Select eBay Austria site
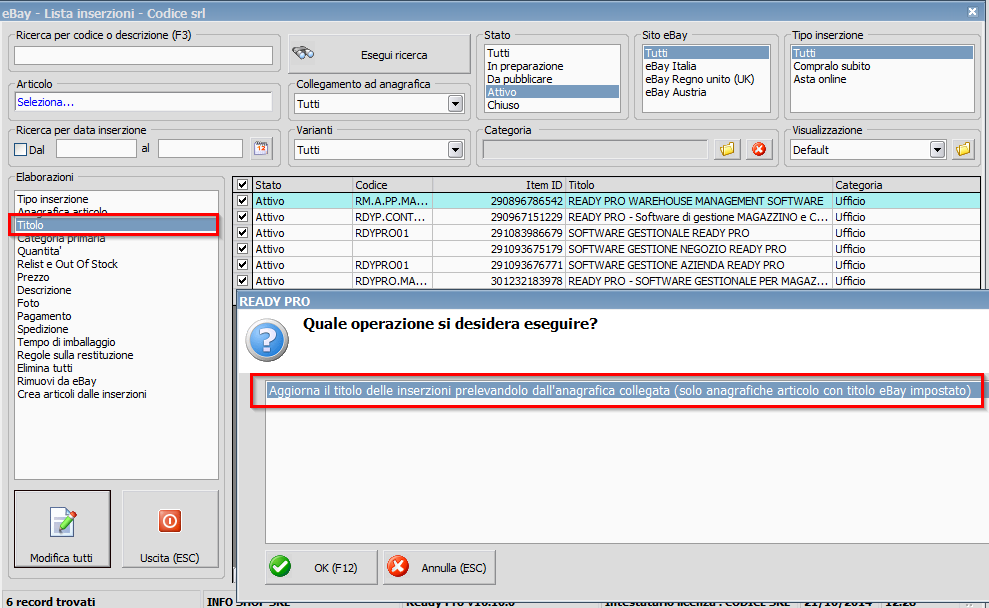Viewport: 989px width, 608px height. [x=706, y=92]
